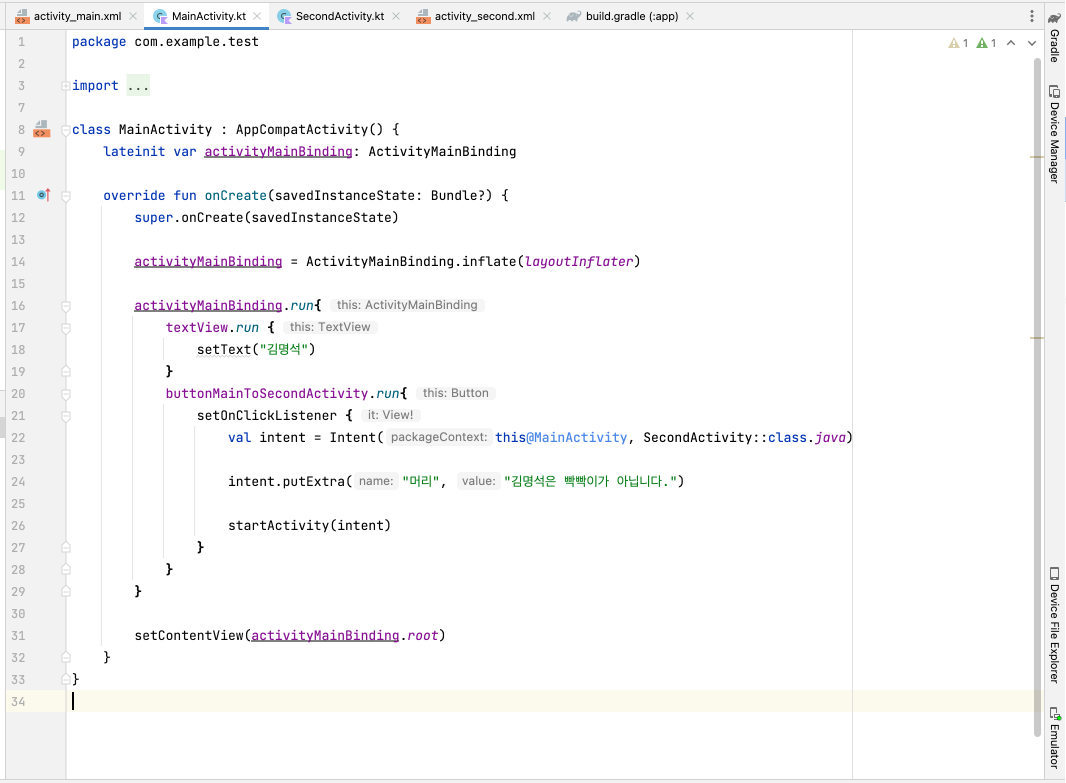Collapse the onCreate function on line 11

coord(66,196)
